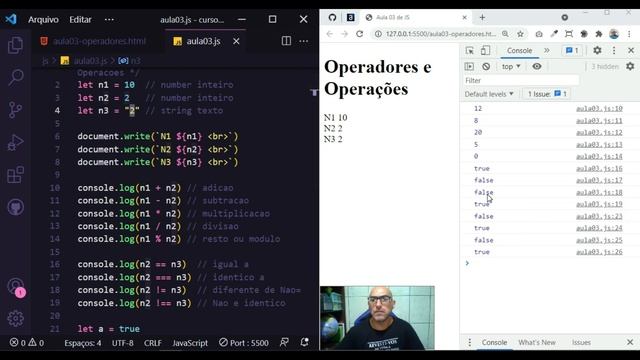
Task: Expand the console prompt chevron
Action: [x=467, y=263]
